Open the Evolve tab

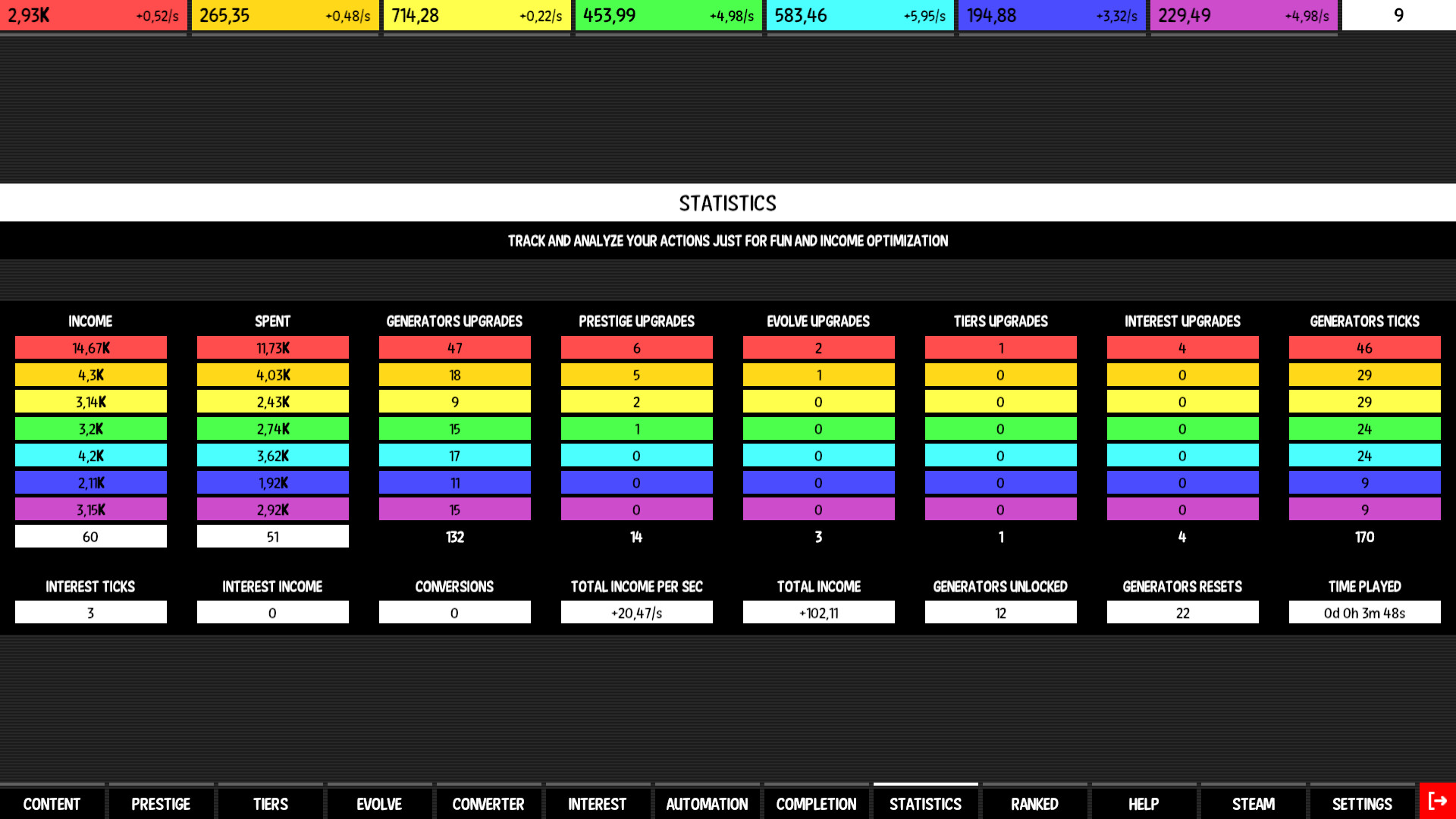[379, 804]
